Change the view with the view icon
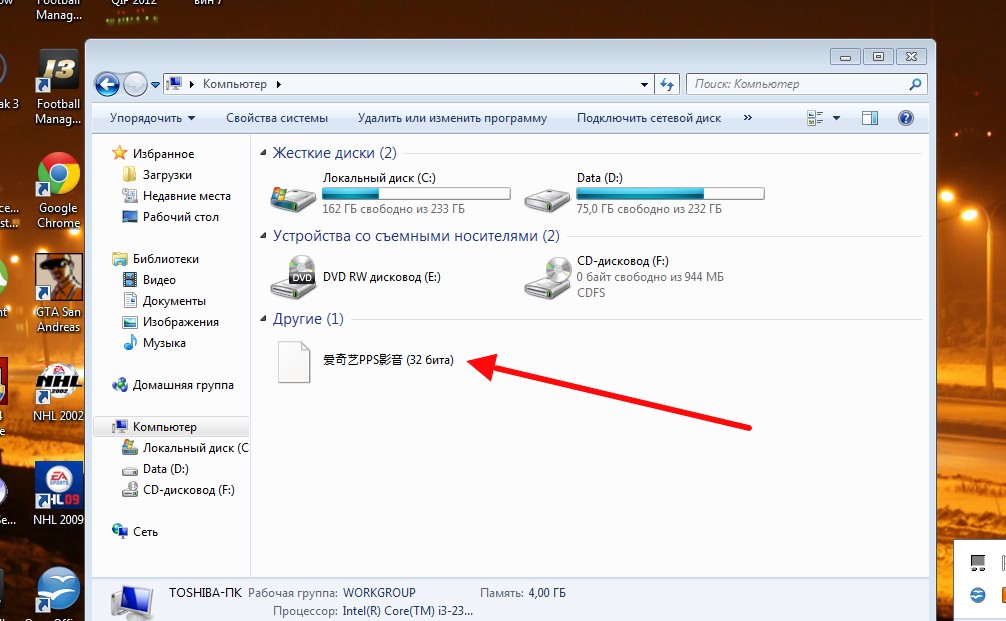 (x=815, y=118)
